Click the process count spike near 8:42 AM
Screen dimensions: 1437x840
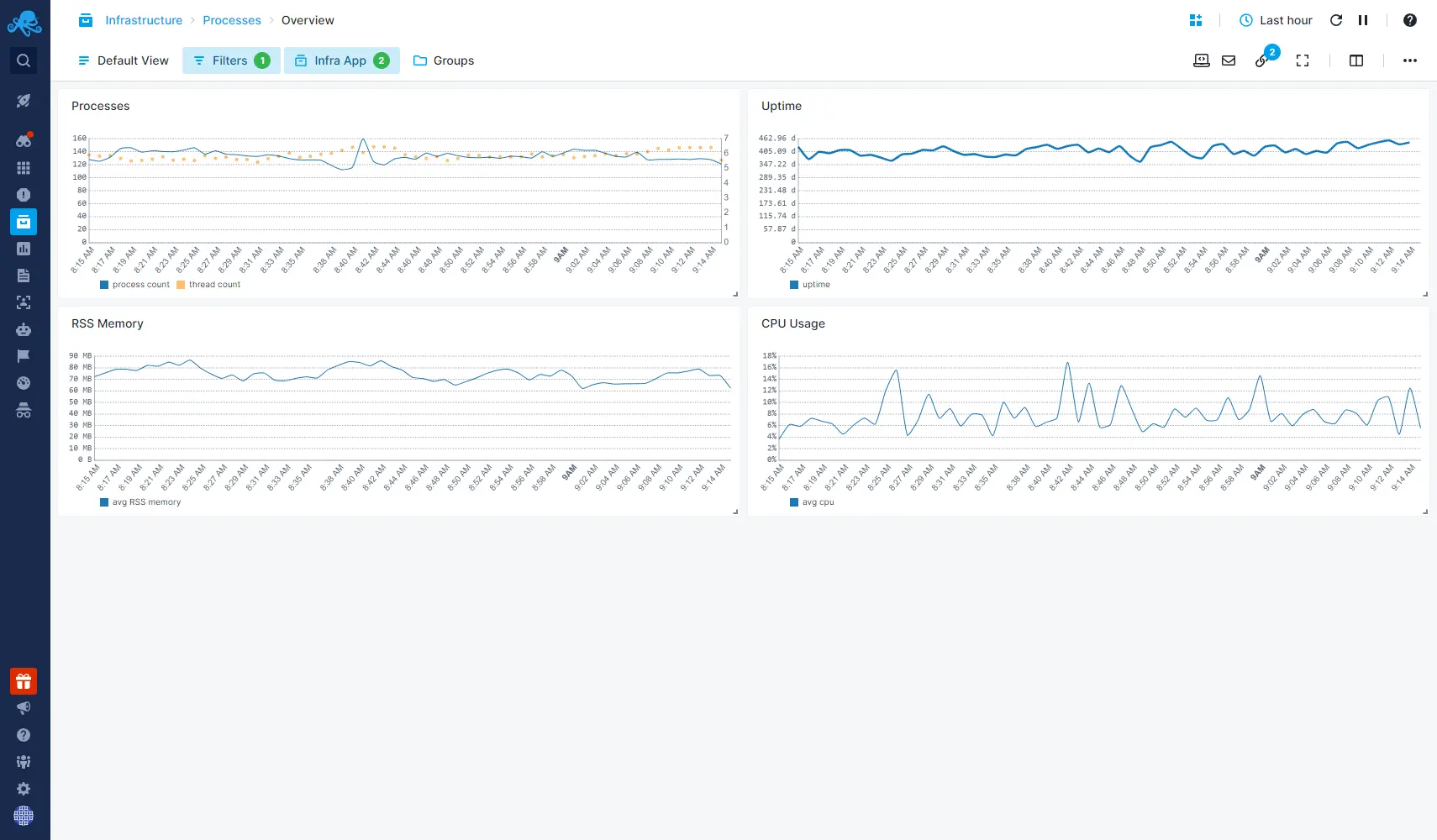(363, 139)
